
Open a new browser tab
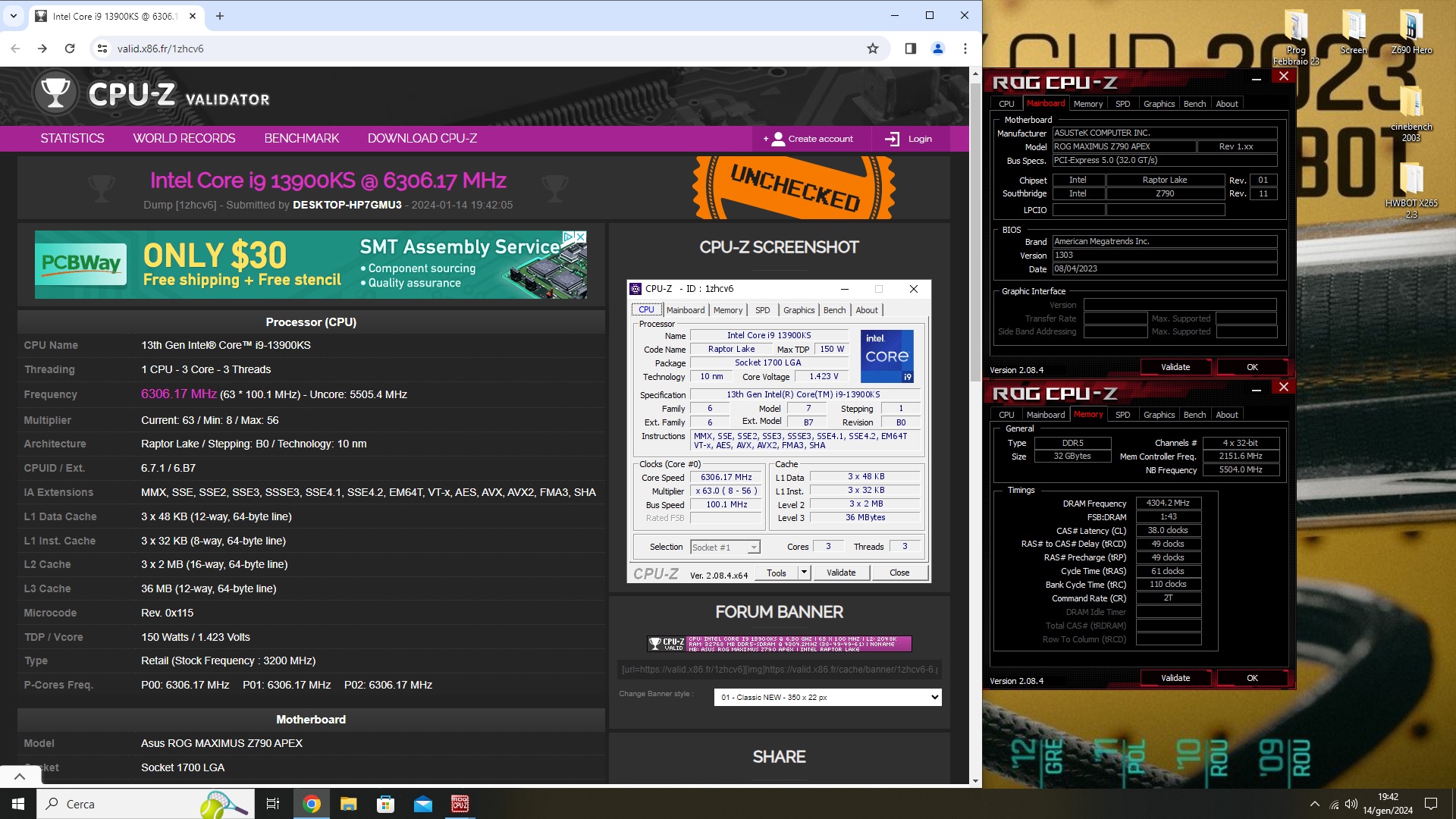click(x=220, y=16)
